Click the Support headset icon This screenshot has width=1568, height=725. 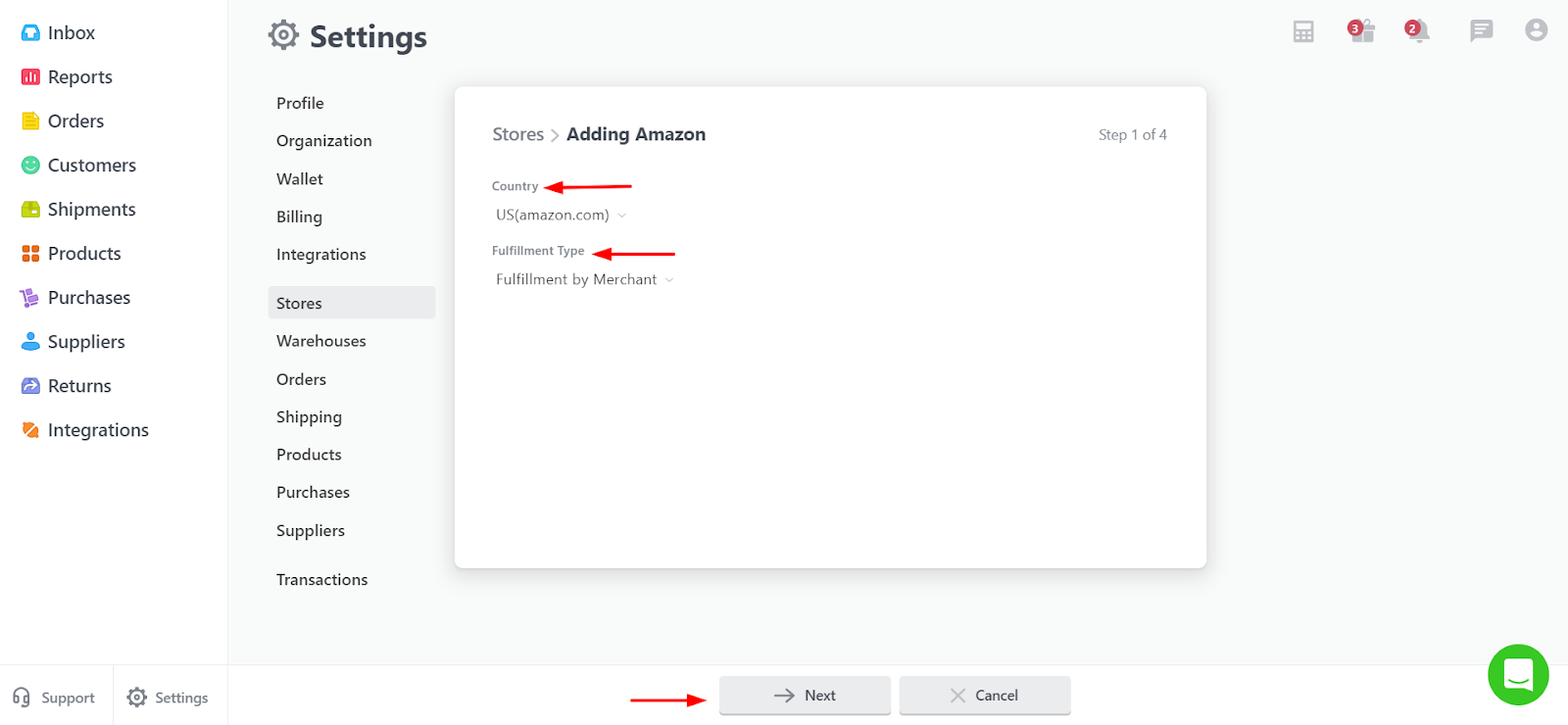pos(22,698)
